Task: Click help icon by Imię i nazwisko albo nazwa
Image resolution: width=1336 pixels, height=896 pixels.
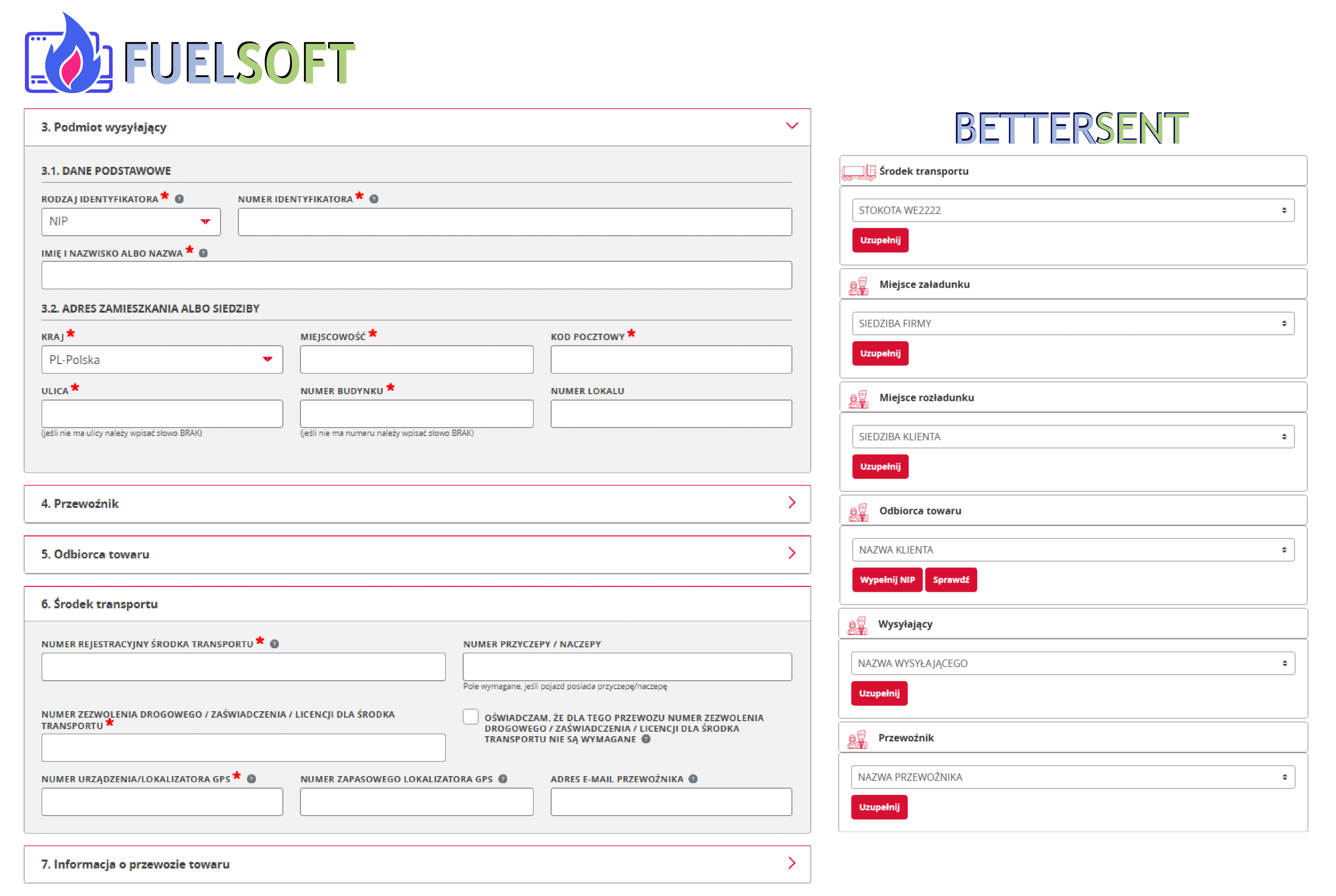Action: point(203,253)
